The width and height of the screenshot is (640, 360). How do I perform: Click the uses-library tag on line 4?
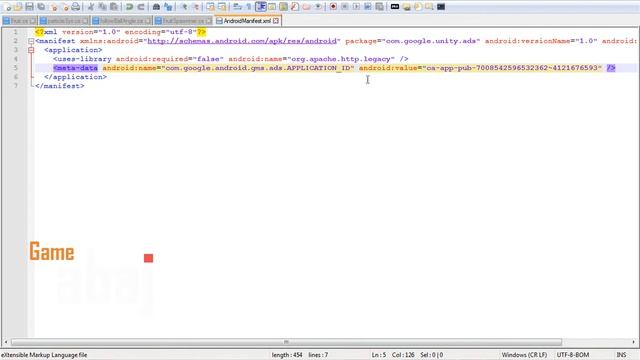82,59
